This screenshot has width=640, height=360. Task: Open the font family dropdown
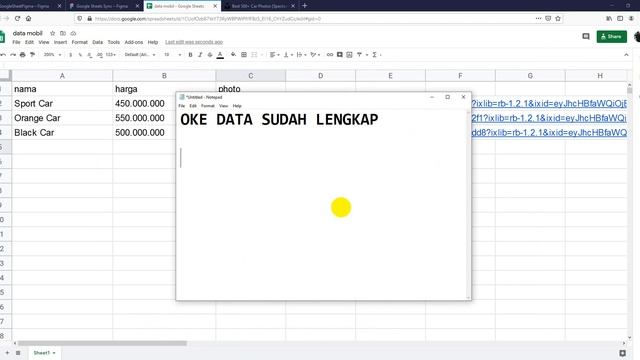[x=140, y=55]
